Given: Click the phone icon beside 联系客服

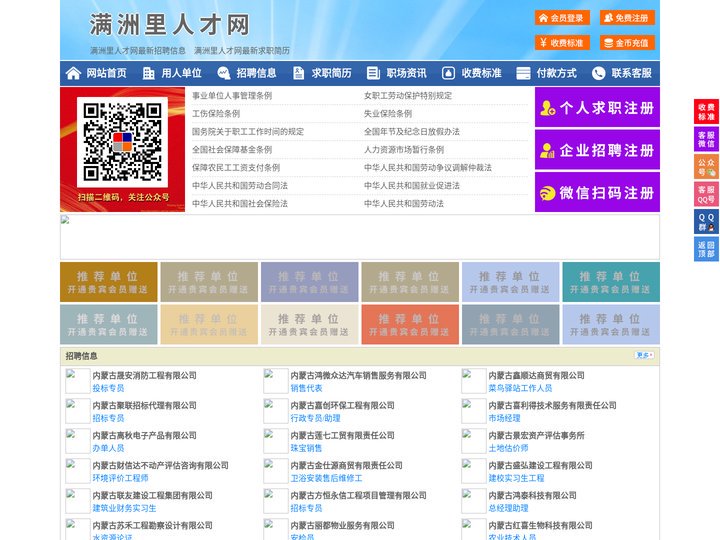Looking at the screenshot, I should (x=598, y=73).
